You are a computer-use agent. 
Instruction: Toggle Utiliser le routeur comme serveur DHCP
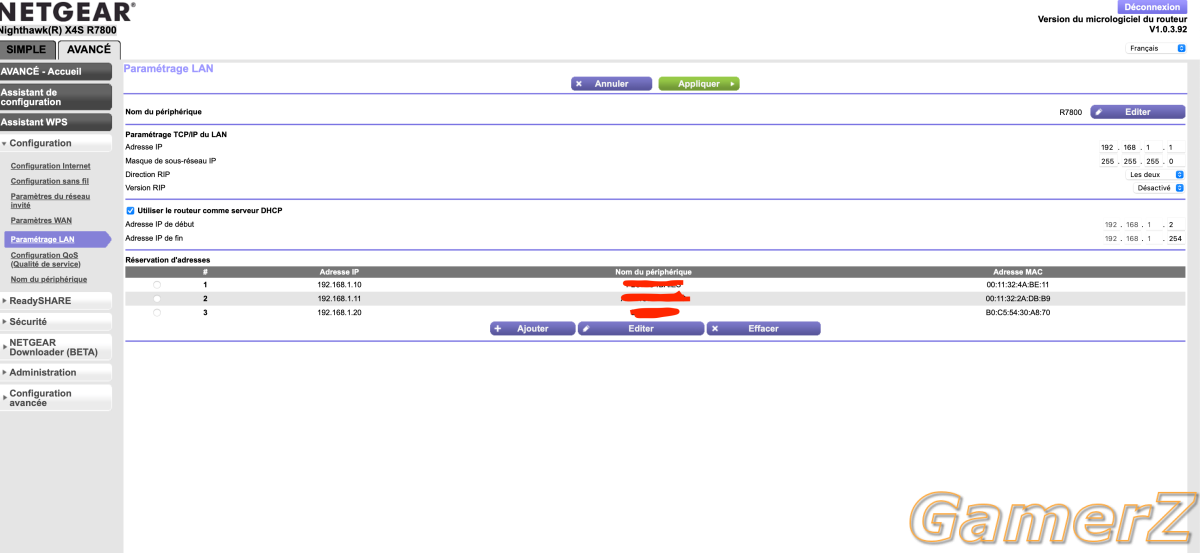pos(130,211)
